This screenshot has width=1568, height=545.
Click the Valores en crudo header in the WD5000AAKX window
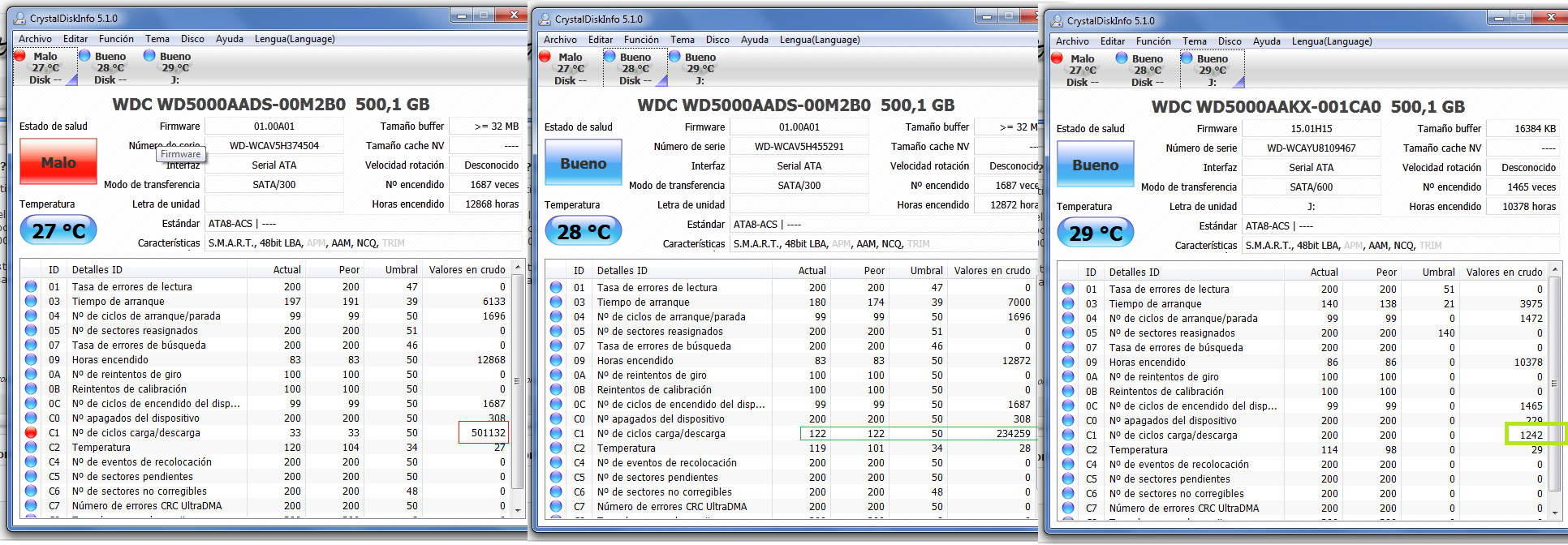[1503, 272]
